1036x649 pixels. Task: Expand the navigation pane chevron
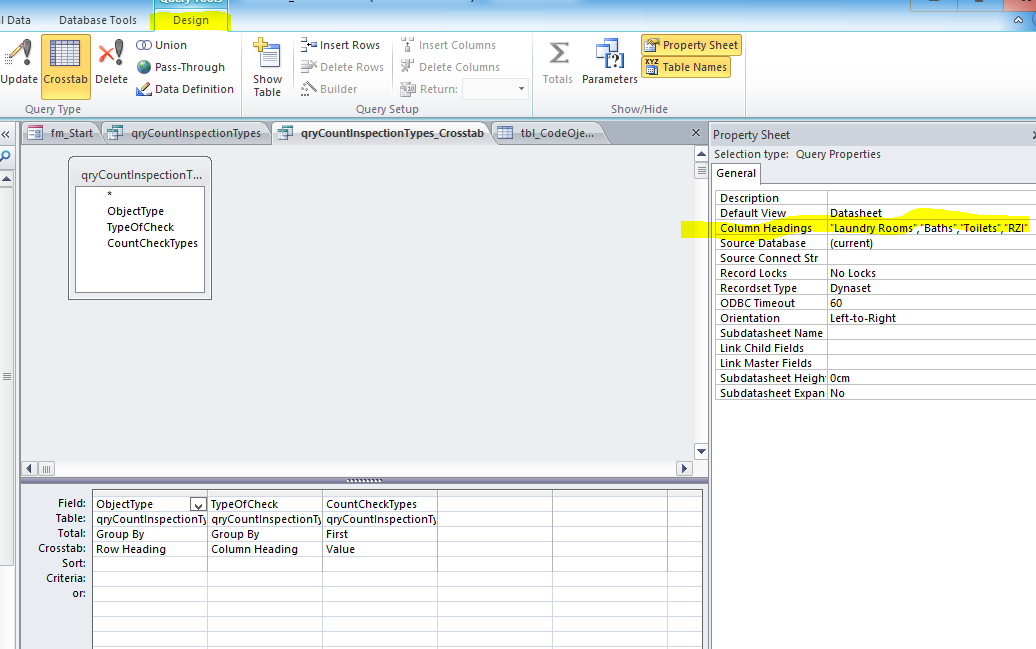point(5,134)
